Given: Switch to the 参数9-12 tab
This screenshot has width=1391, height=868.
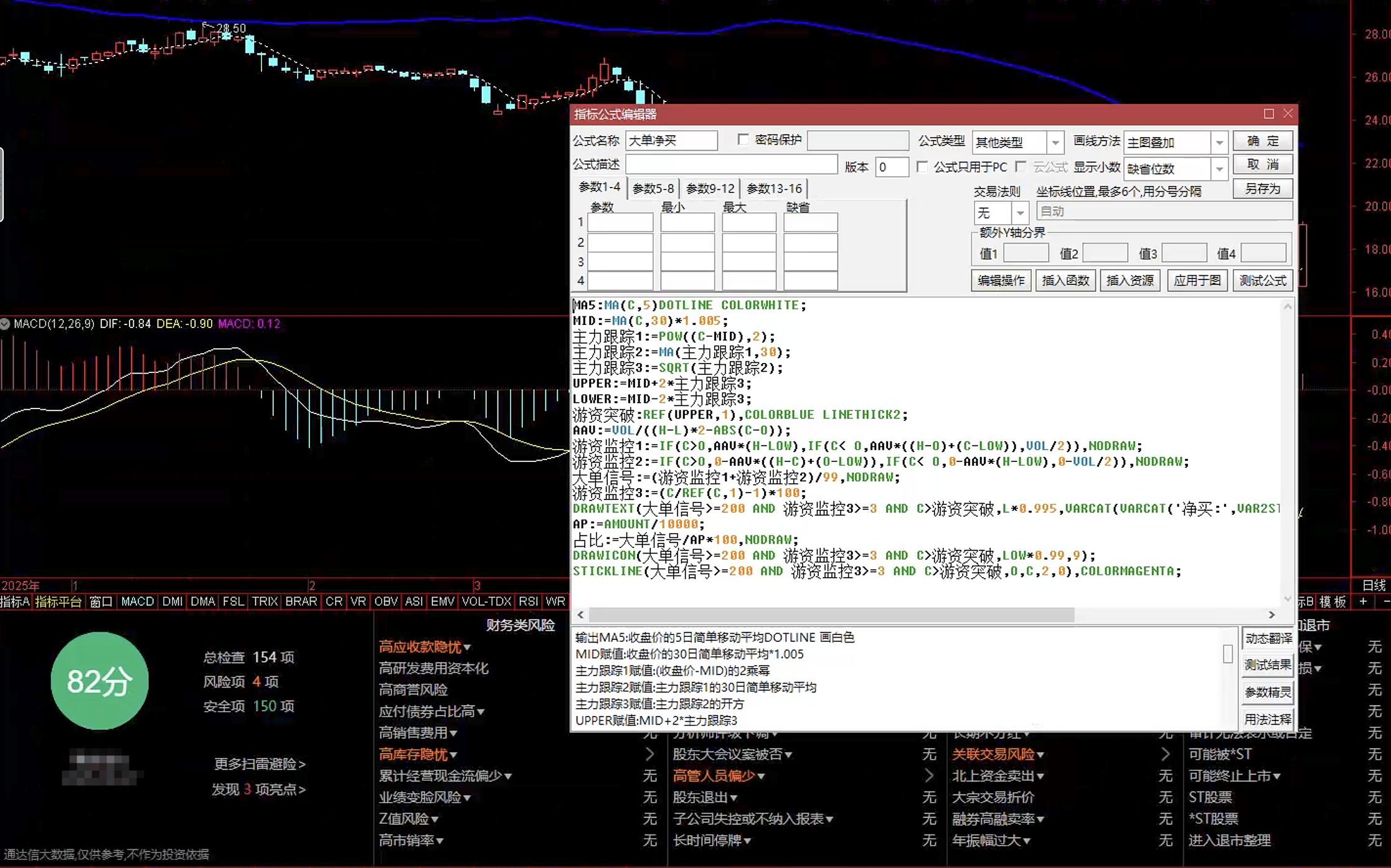Looking at the screenshot, I should (710, 188).
